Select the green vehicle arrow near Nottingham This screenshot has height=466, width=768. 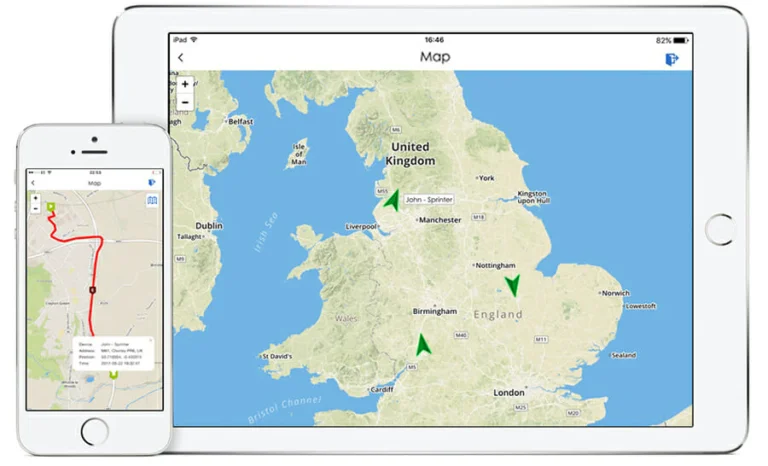[x=512, y=286]
